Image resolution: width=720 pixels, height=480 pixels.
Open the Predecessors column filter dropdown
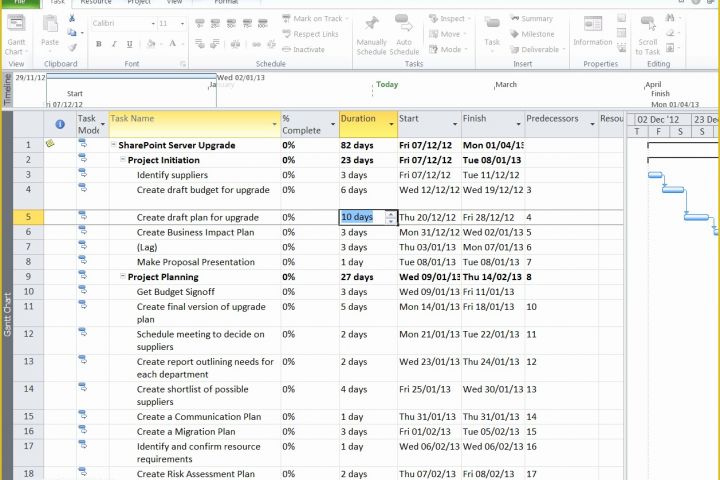592,124
